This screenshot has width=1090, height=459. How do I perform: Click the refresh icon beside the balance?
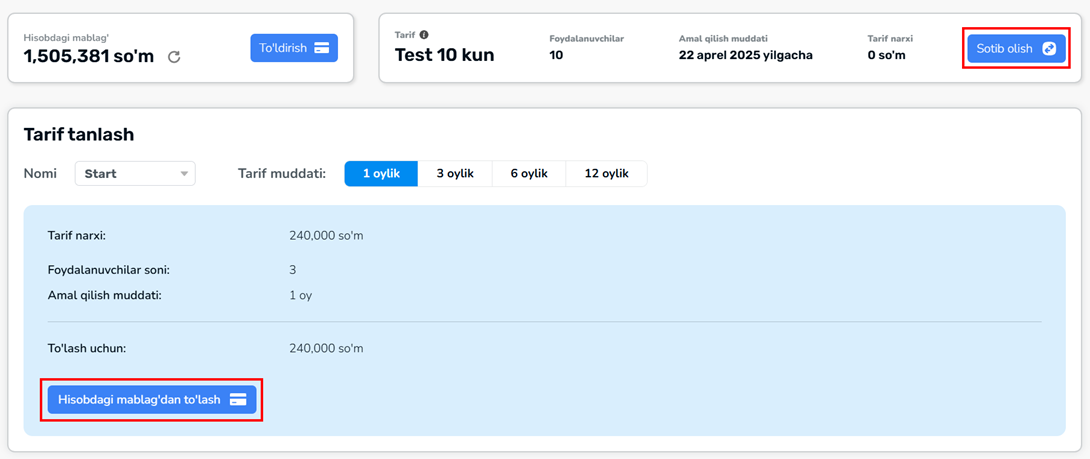(x=174, y=57)
